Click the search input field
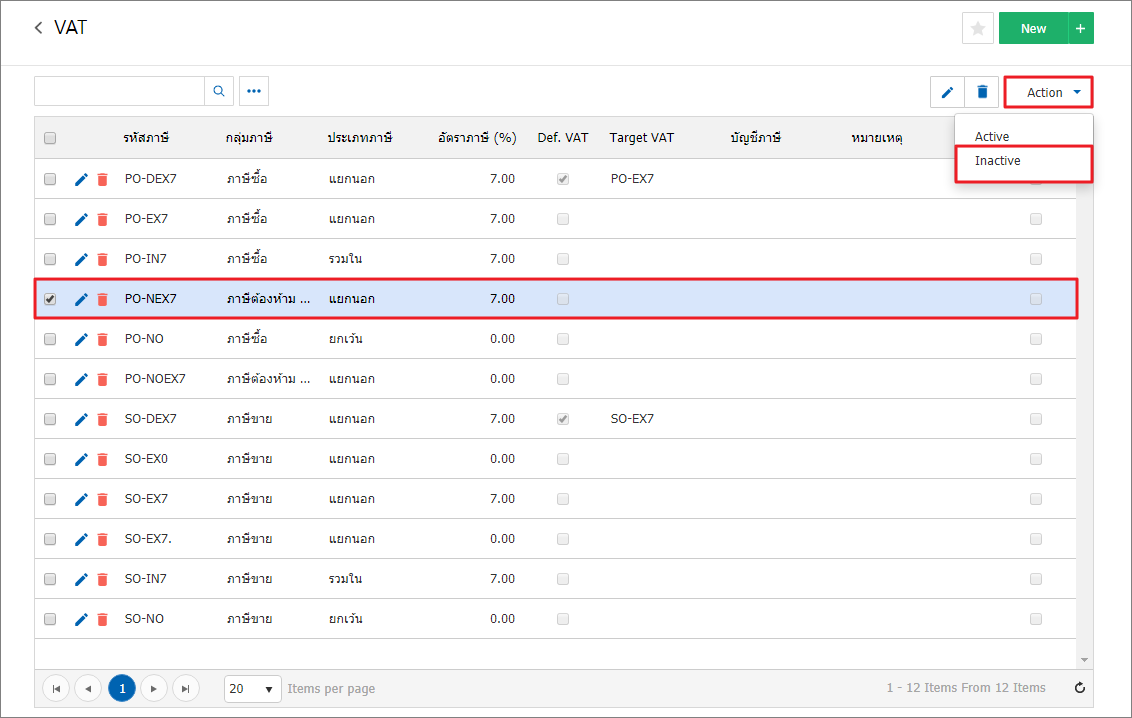The height and width of the screenshot is (718, 1132). point(120,91)
